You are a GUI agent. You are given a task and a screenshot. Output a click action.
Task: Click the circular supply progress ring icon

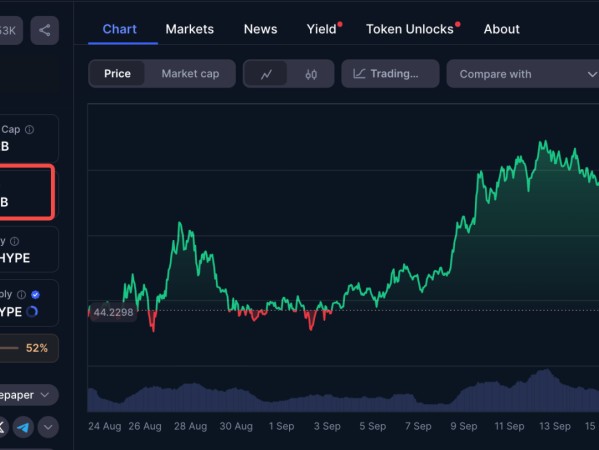point(32,312)
